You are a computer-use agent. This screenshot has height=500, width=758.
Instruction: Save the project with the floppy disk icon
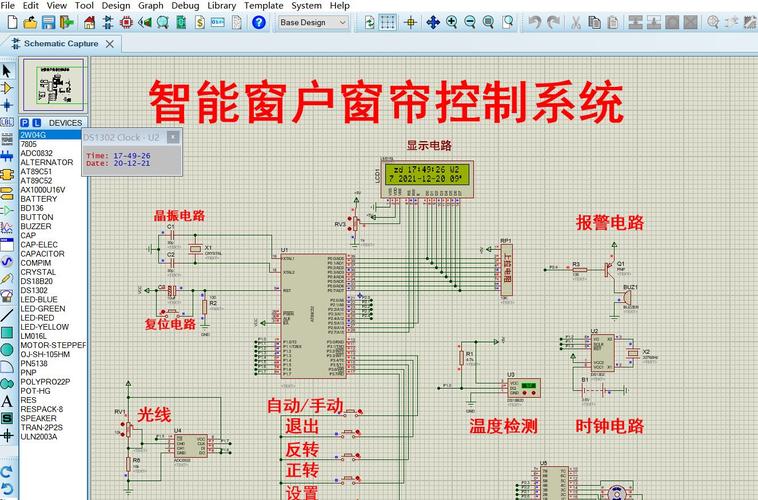click(x=48, y=22)
